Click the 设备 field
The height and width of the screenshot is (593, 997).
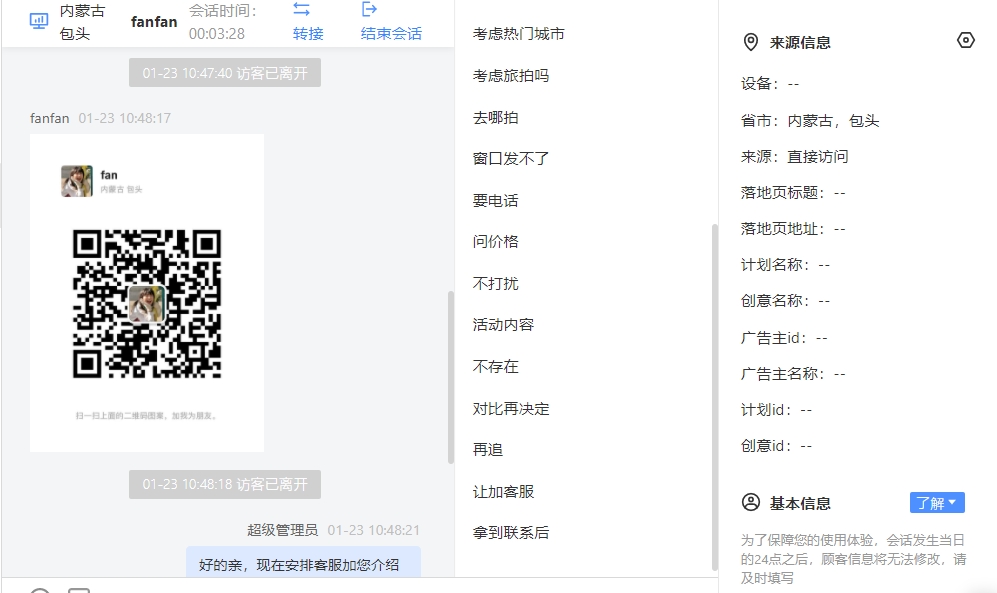(x=770, y=83)
